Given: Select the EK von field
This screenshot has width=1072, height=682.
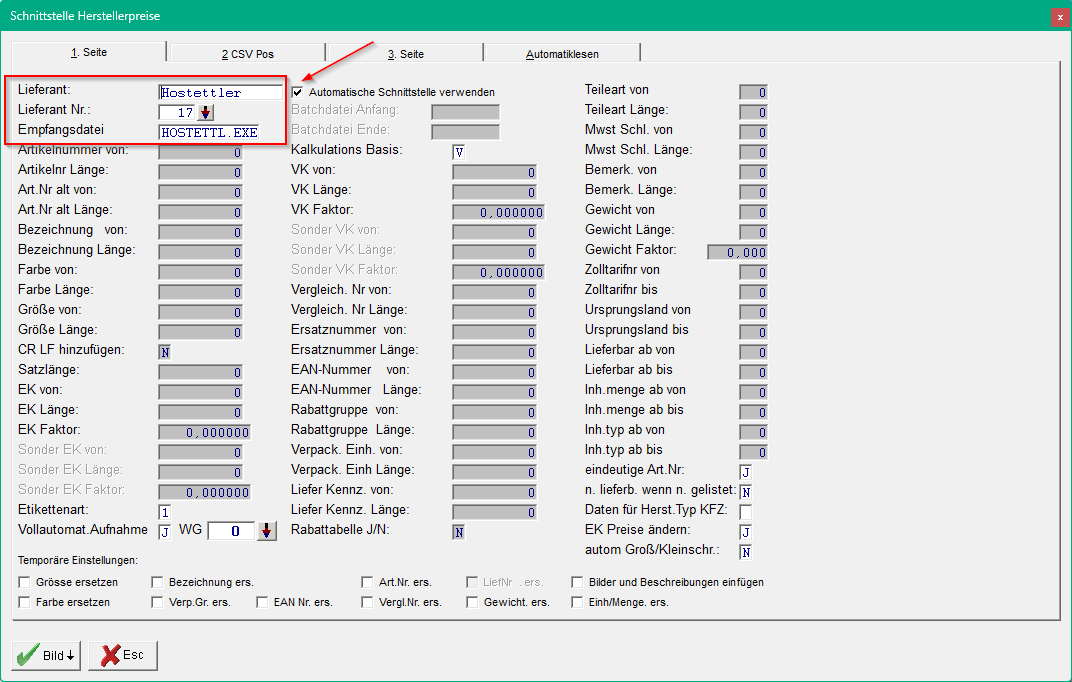Looking at the screenshot, I should [200, 392].
